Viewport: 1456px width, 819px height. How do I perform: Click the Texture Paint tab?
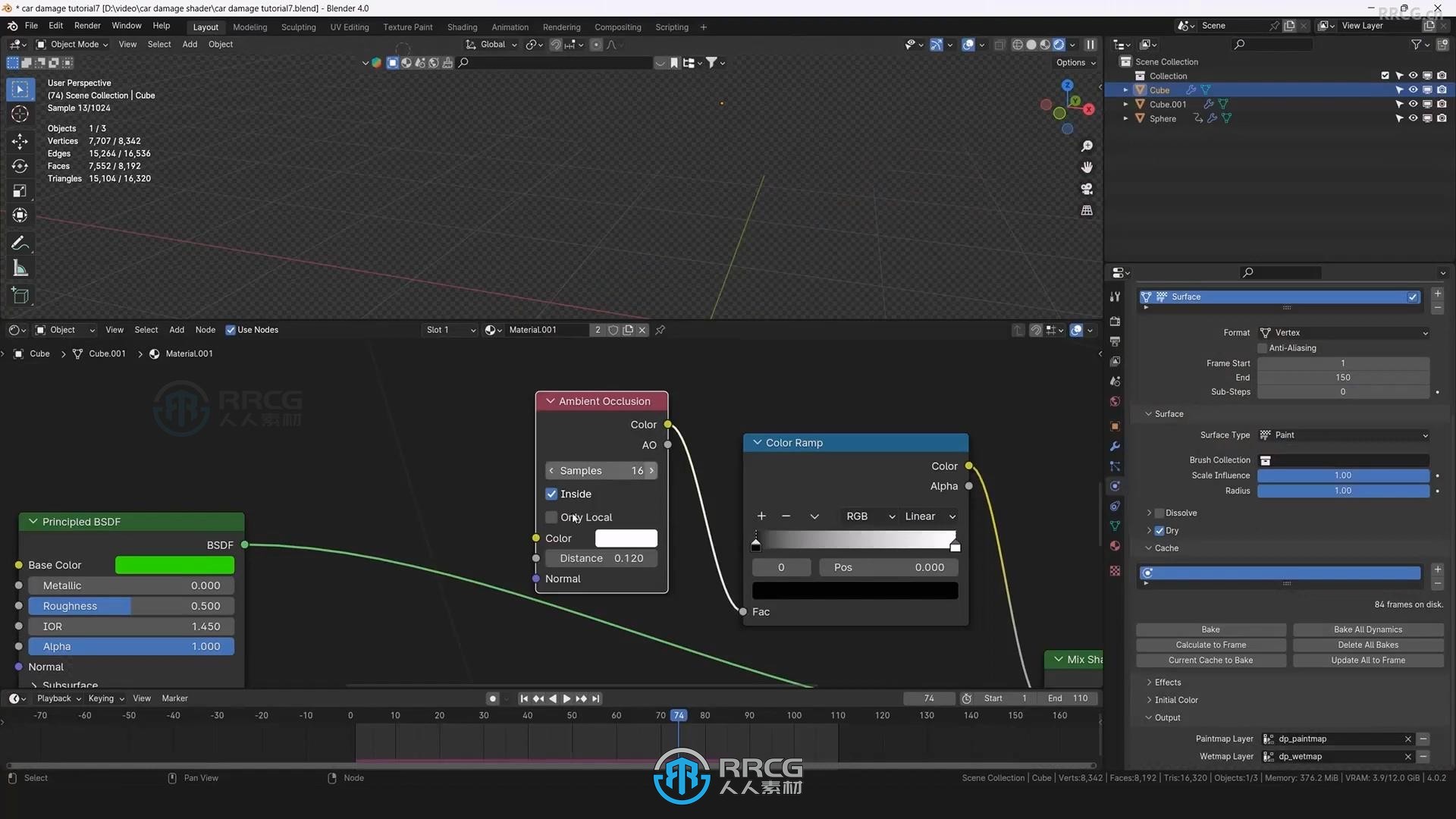[x=407, y=27]
